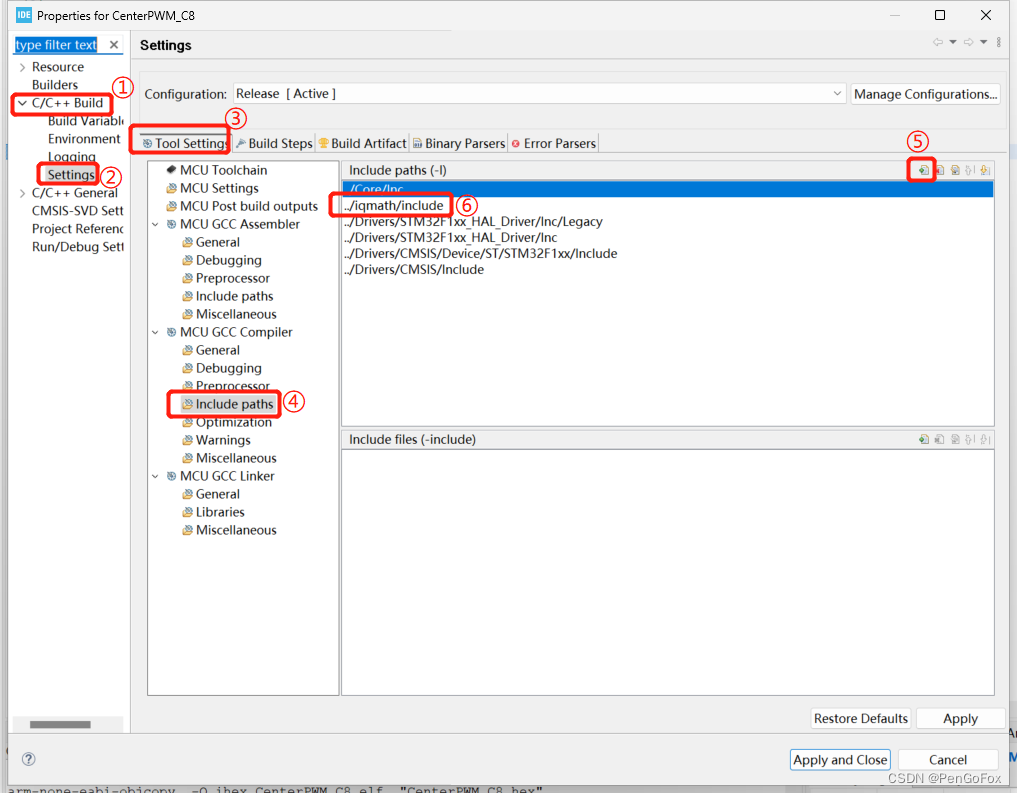This screenshot has width=1017, height=793.
Task: Select Compiler Warnings settings
Action: [x=216, y=440]
